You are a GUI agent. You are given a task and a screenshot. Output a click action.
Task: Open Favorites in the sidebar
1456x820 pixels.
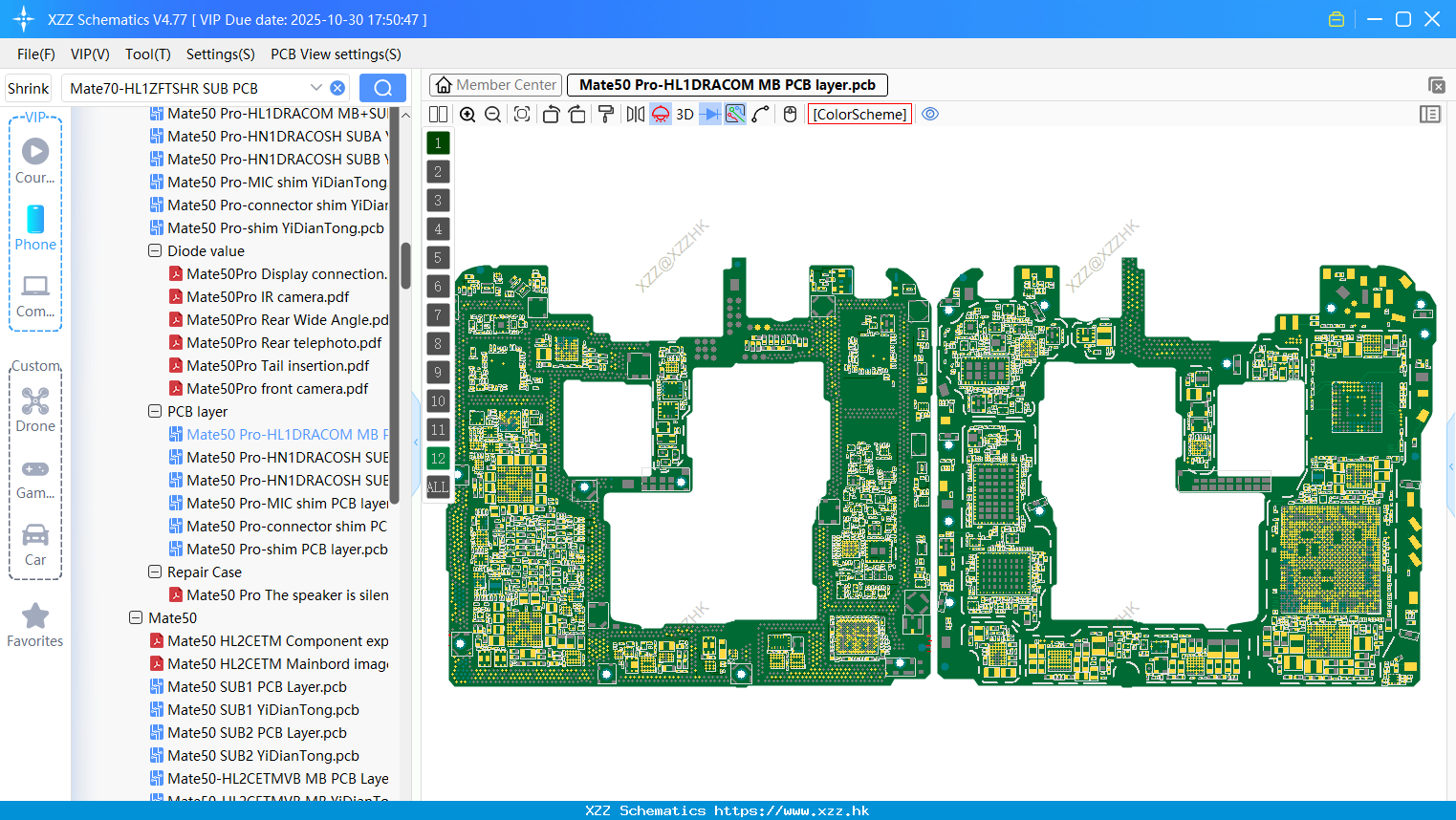click(x=35, y=626)
